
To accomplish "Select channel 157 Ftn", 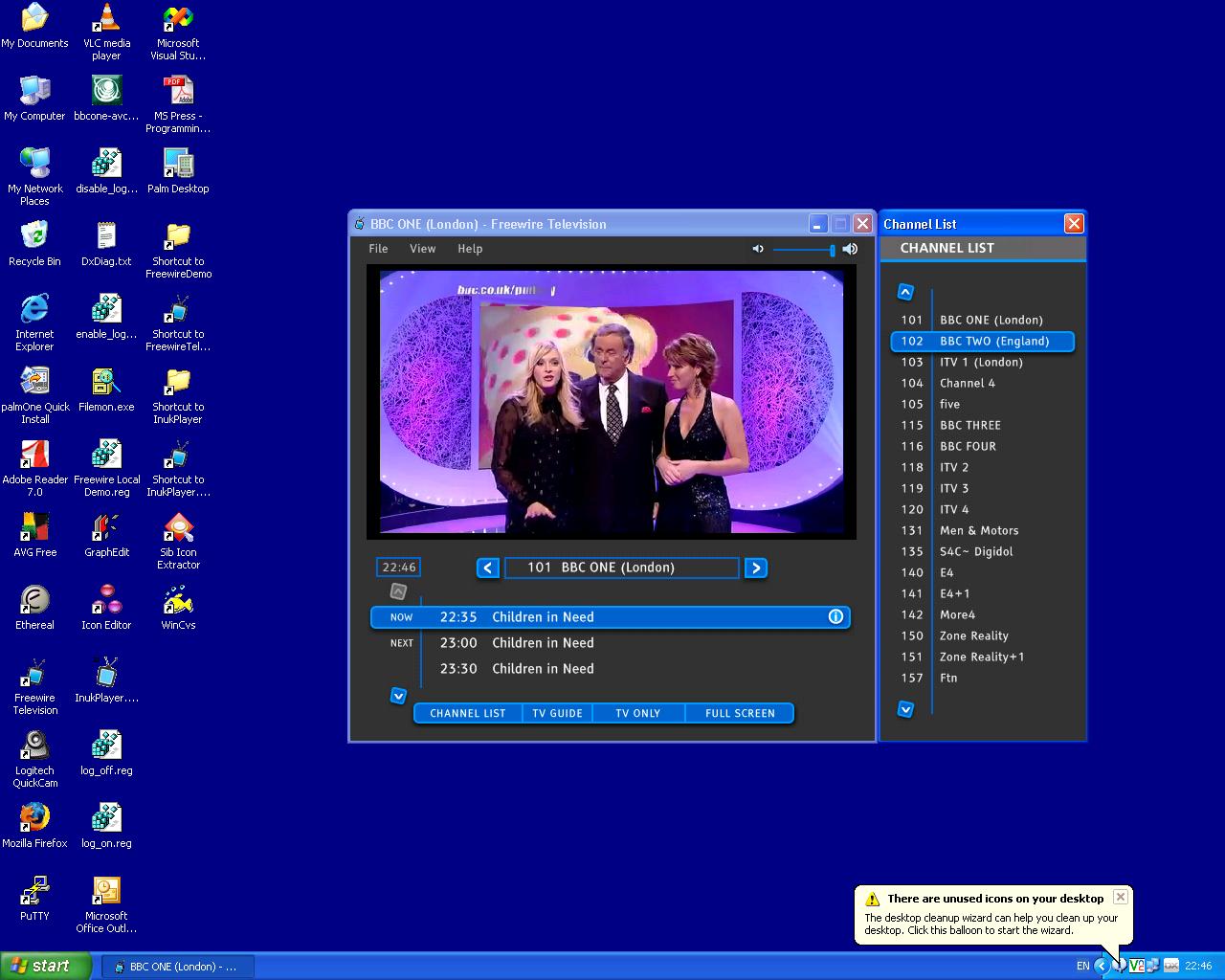I will point(982,679).
